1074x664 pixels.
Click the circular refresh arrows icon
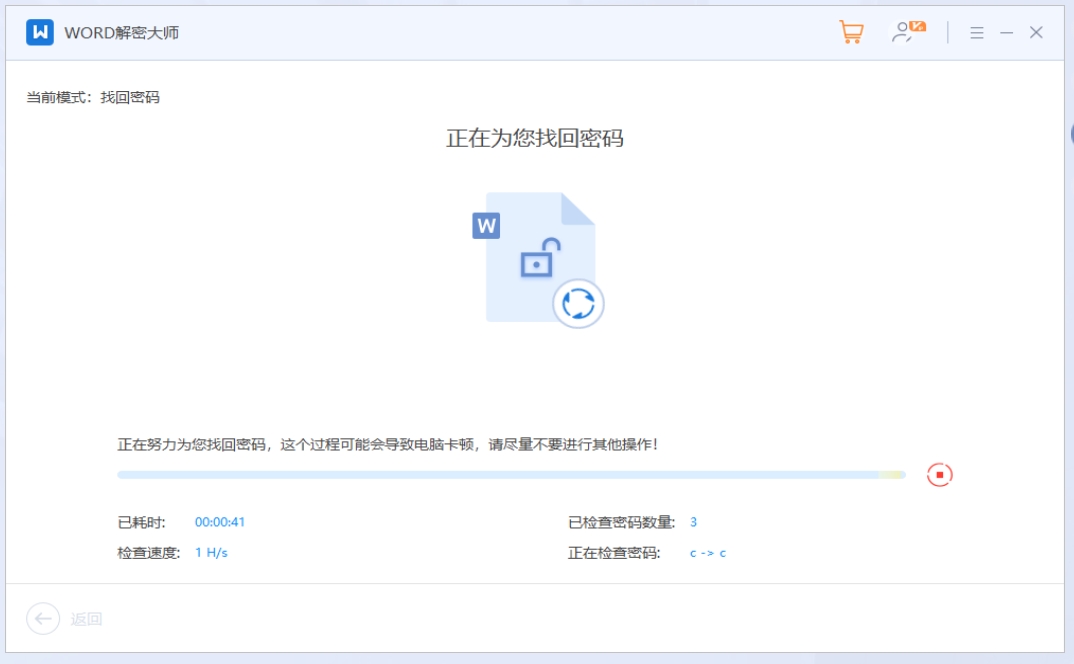[578, 303]
